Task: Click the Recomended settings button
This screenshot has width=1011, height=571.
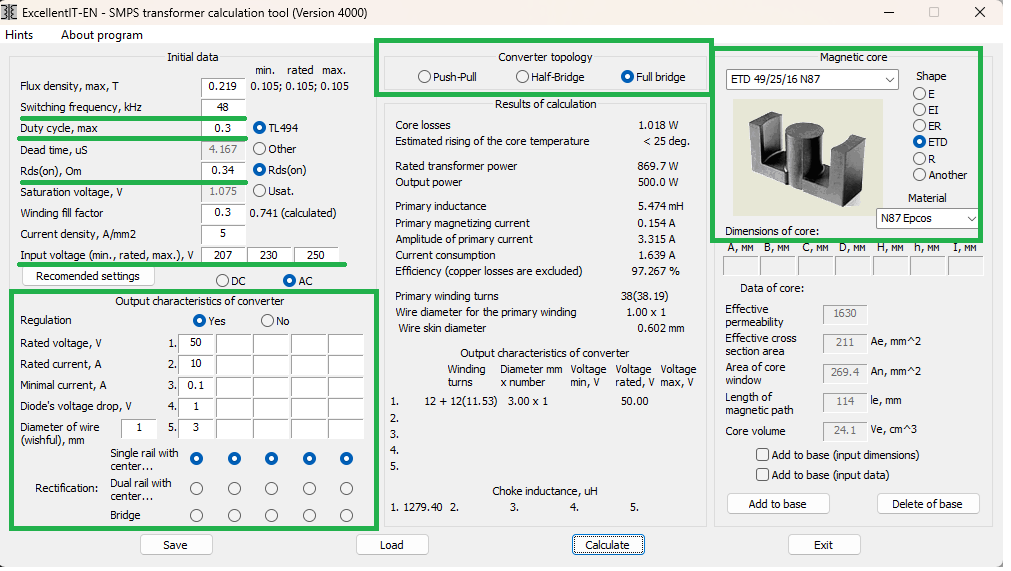Action: pyautogui.click(x=88, y=276)
